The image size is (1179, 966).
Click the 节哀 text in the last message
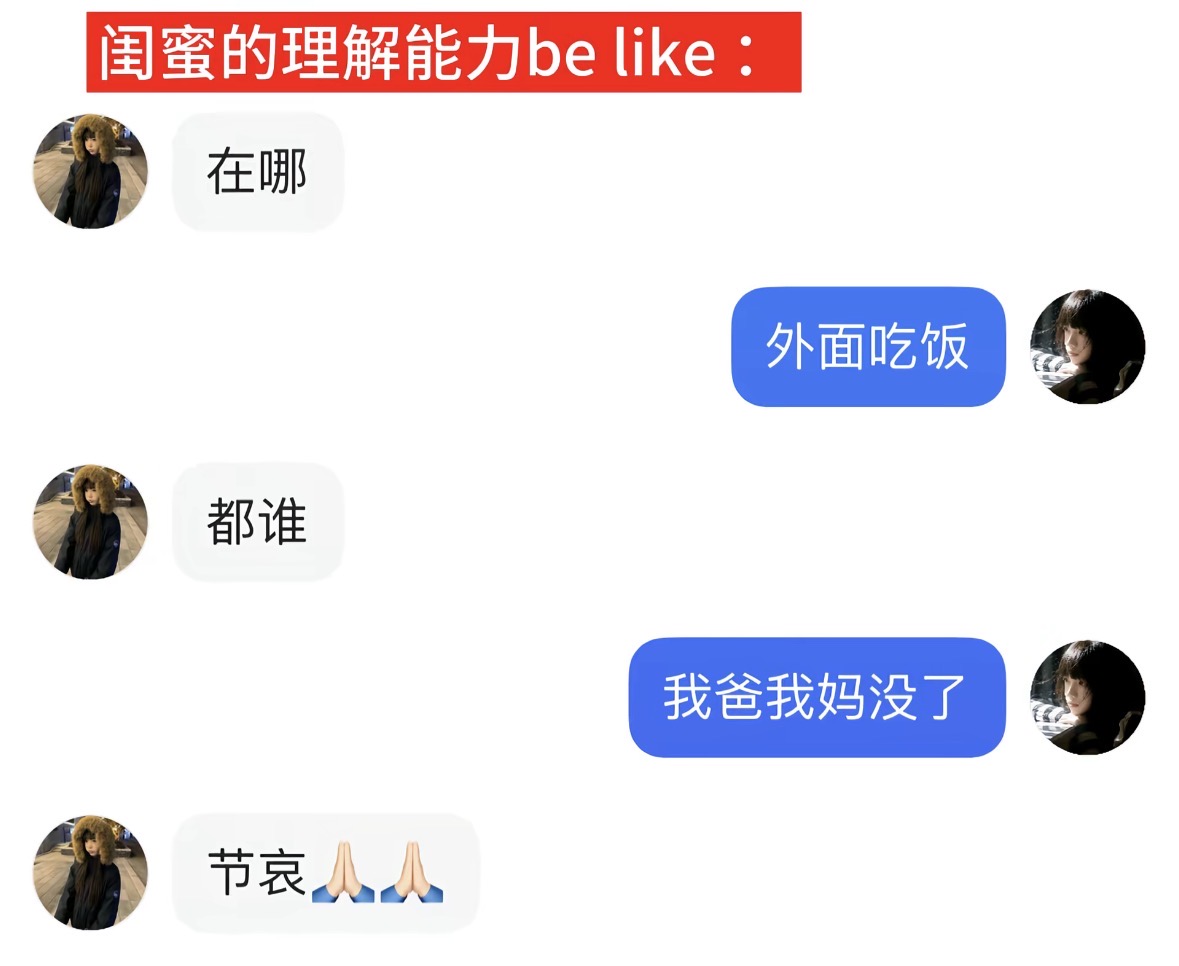256,873
